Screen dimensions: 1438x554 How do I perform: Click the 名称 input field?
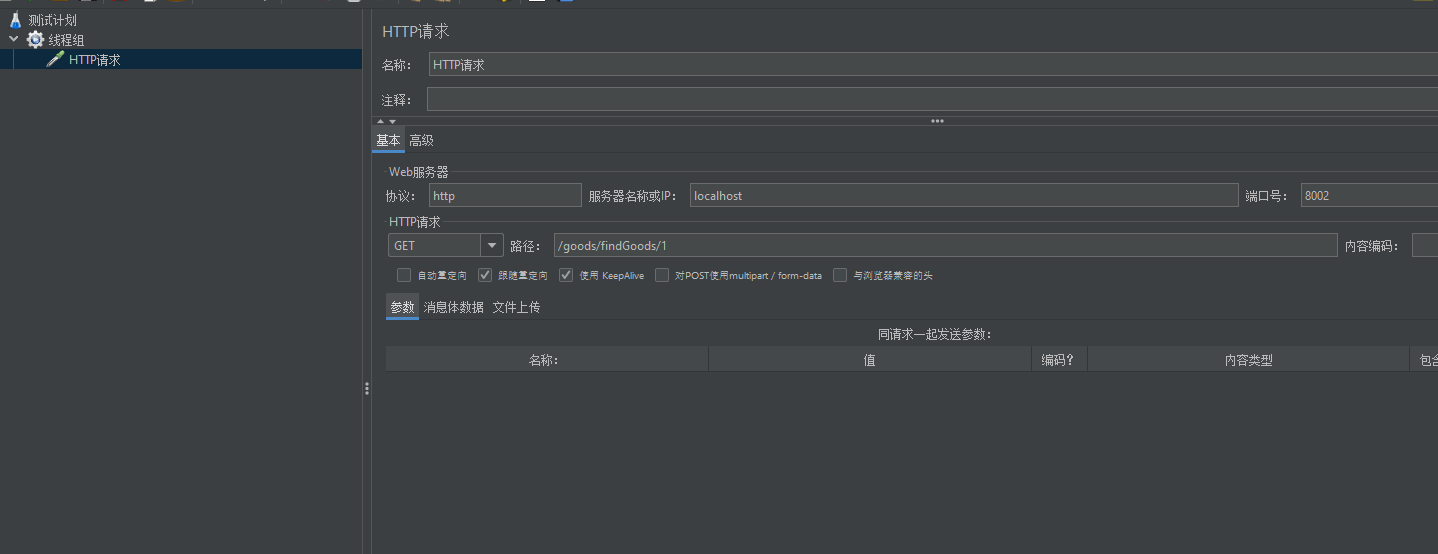(x=933, y=65)
